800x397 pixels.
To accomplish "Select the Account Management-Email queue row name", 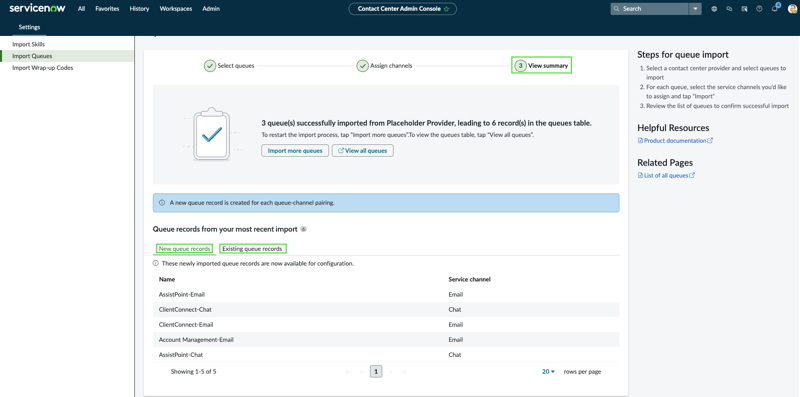I will coord(196,340).
